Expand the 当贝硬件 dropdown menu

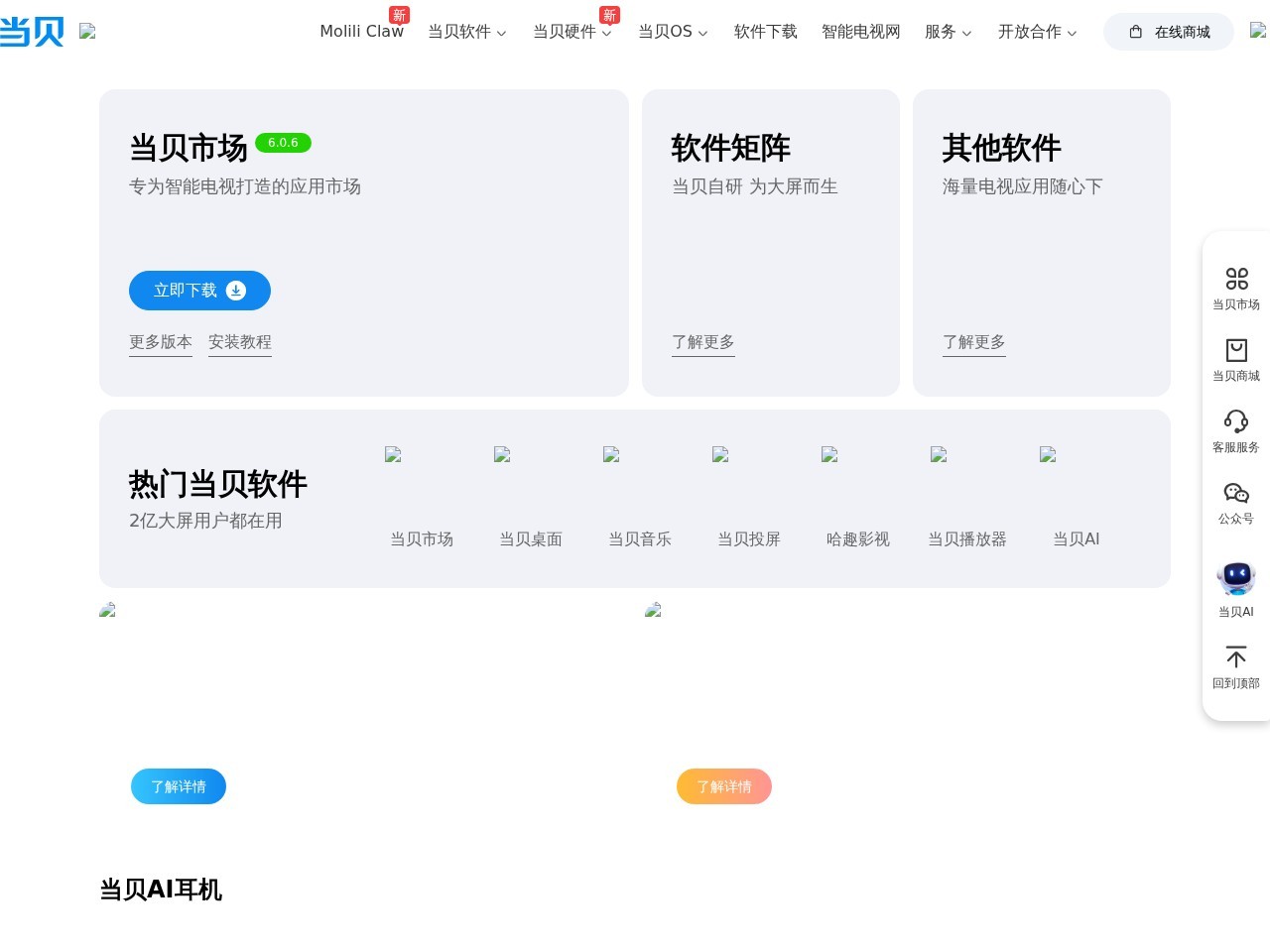tap(572, 32)
